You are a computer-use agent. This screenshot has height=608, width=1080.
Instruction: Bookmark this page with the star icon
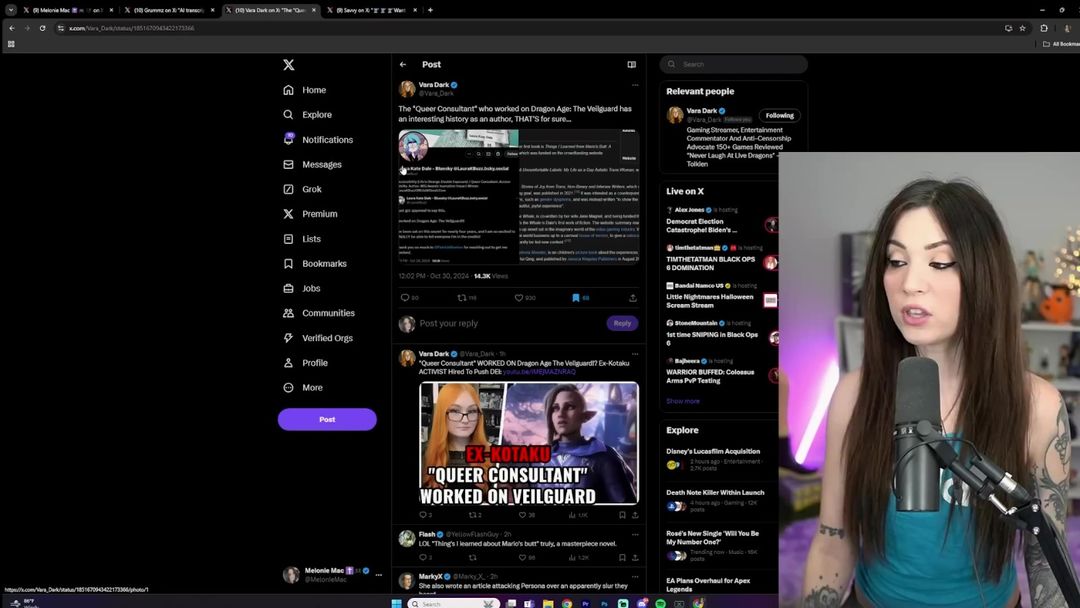click(1023, 28)
